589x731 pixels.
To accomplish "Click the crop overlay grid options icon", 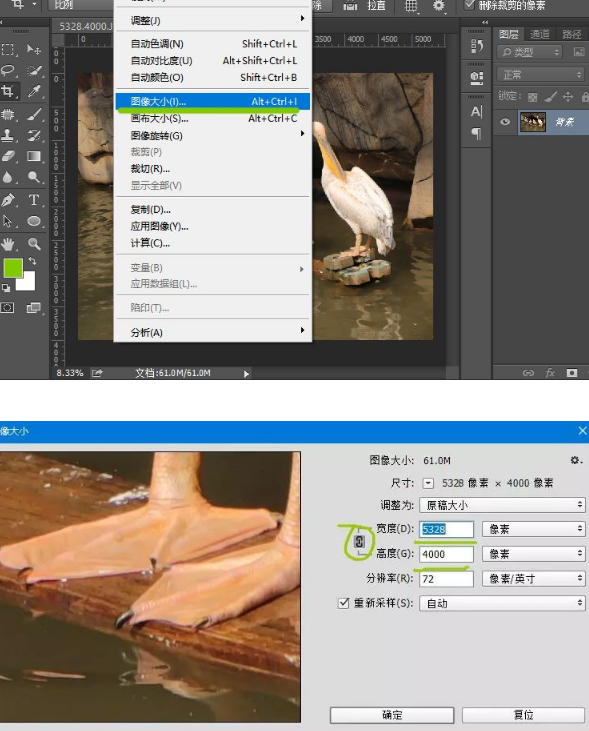I will [x=411, y=6].
